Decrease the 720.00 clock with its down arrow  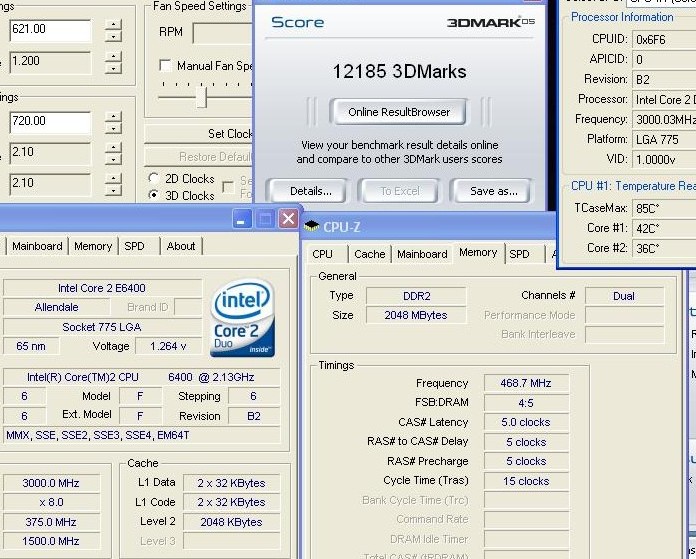pos(114,129)
